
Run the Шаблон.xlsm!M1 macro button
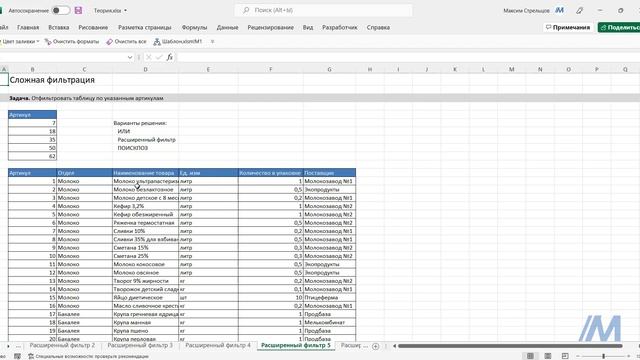coord(178,41)
